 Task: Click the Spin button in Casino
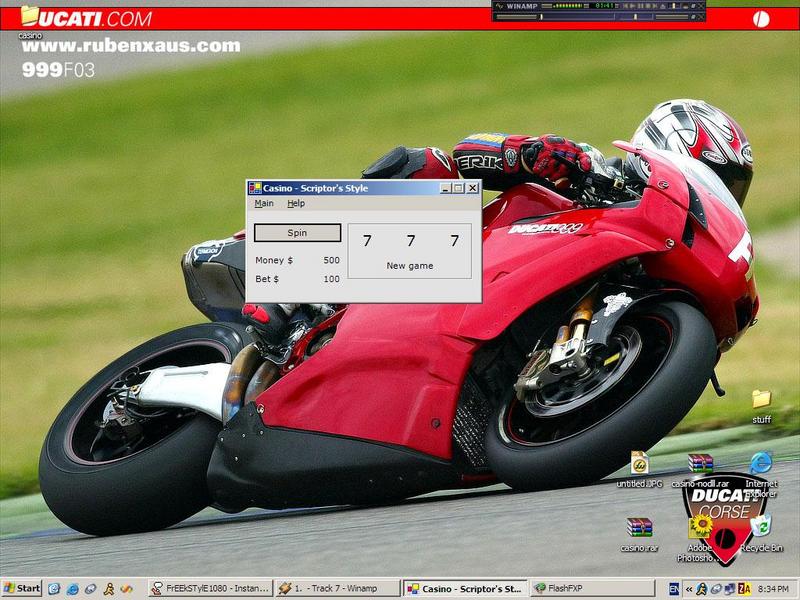click(297, 233)
